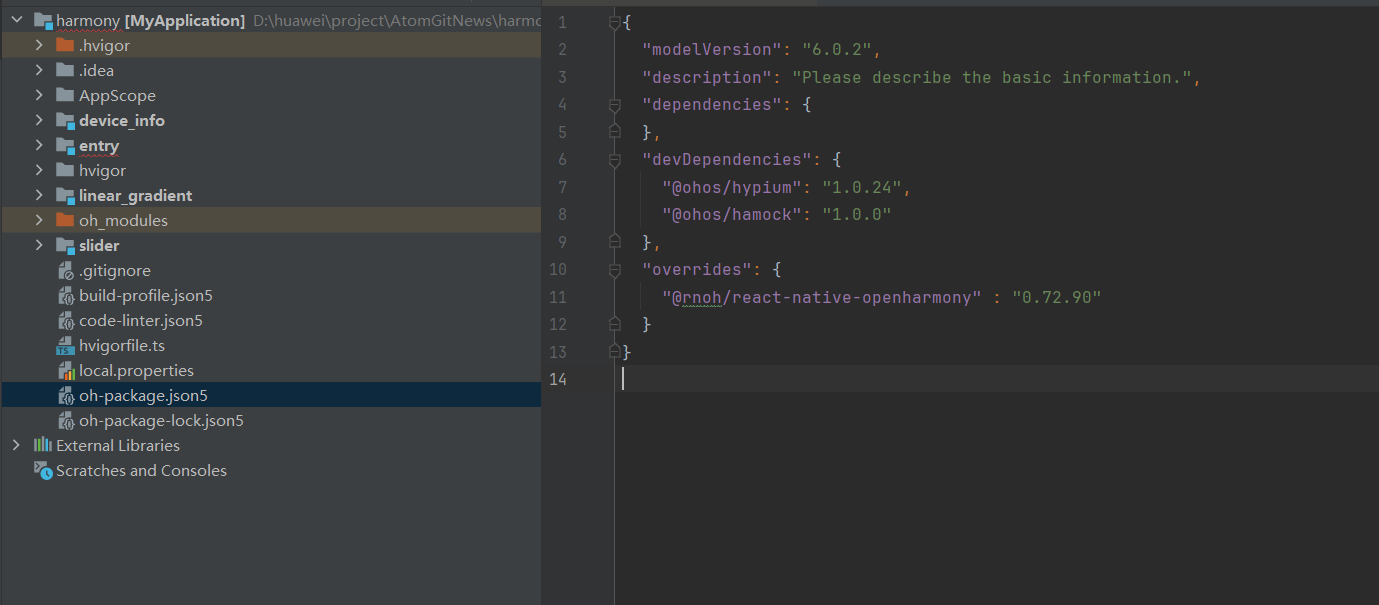Open code-linter.json5 in the tree
Screen dimensions: 1379x605
(x=141, y=320)
